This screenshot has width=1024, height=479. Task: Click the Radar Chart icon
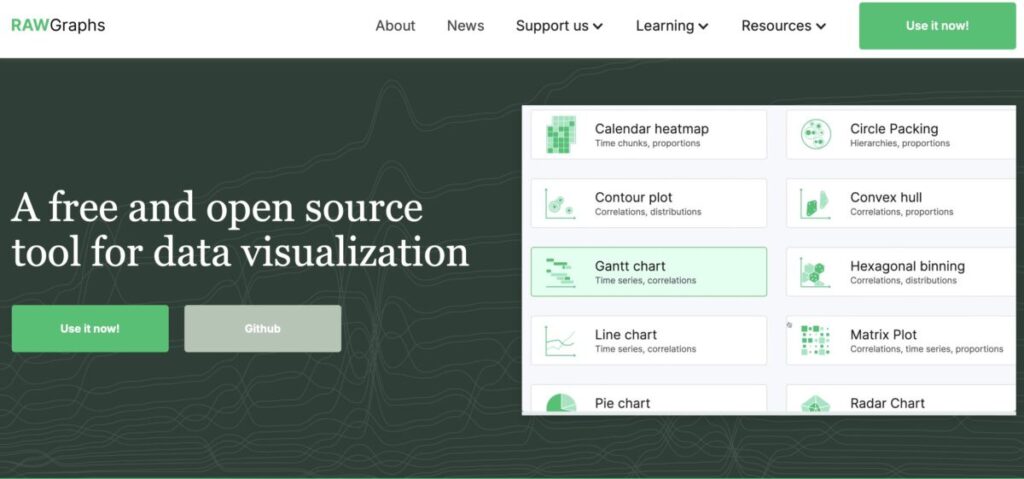pyautogui.click(x=816, y=403)
